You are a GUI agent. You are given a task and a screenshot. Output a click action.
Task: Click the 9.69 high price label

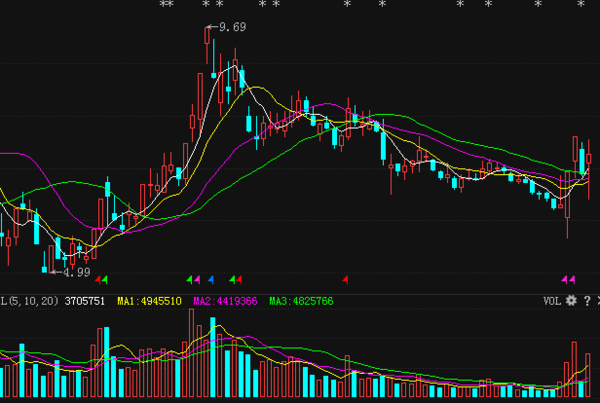click(233, 27)
